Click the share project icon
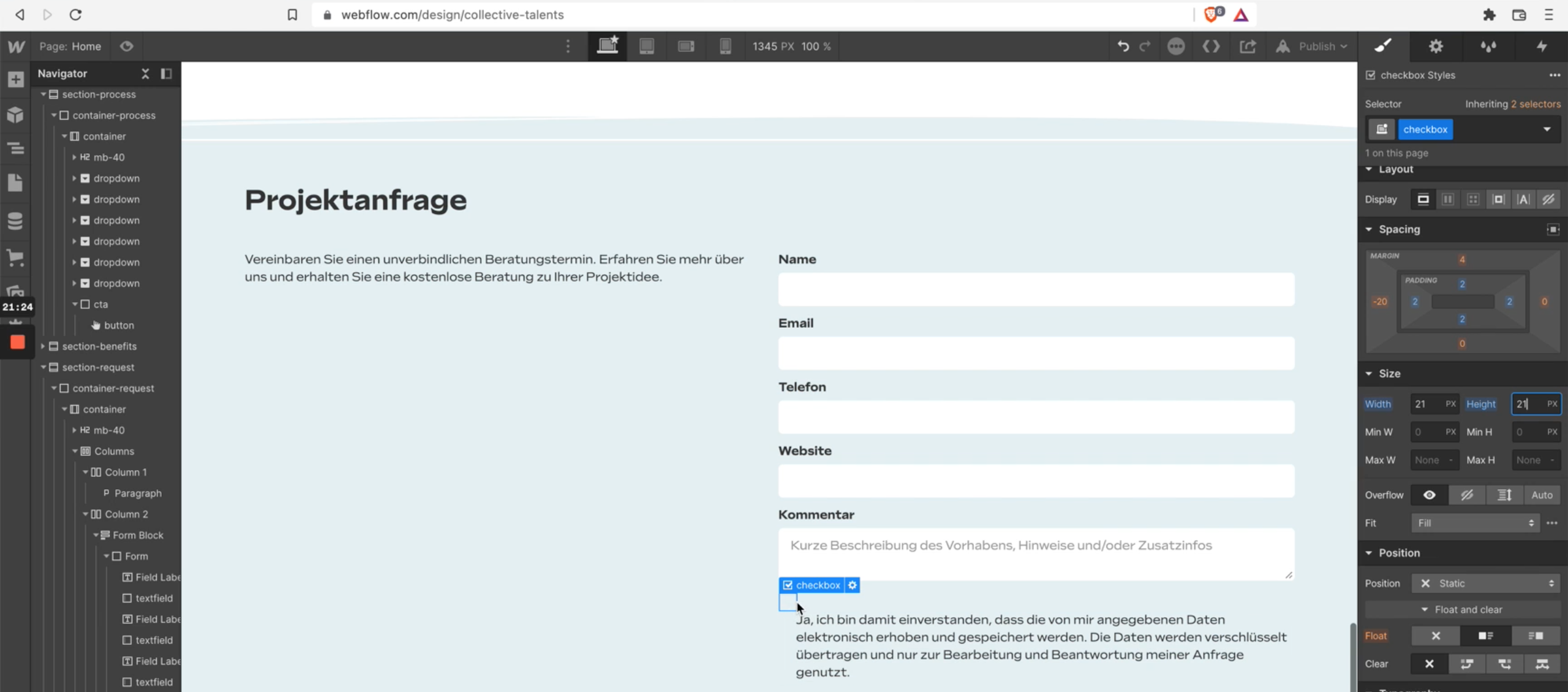 1248,47
